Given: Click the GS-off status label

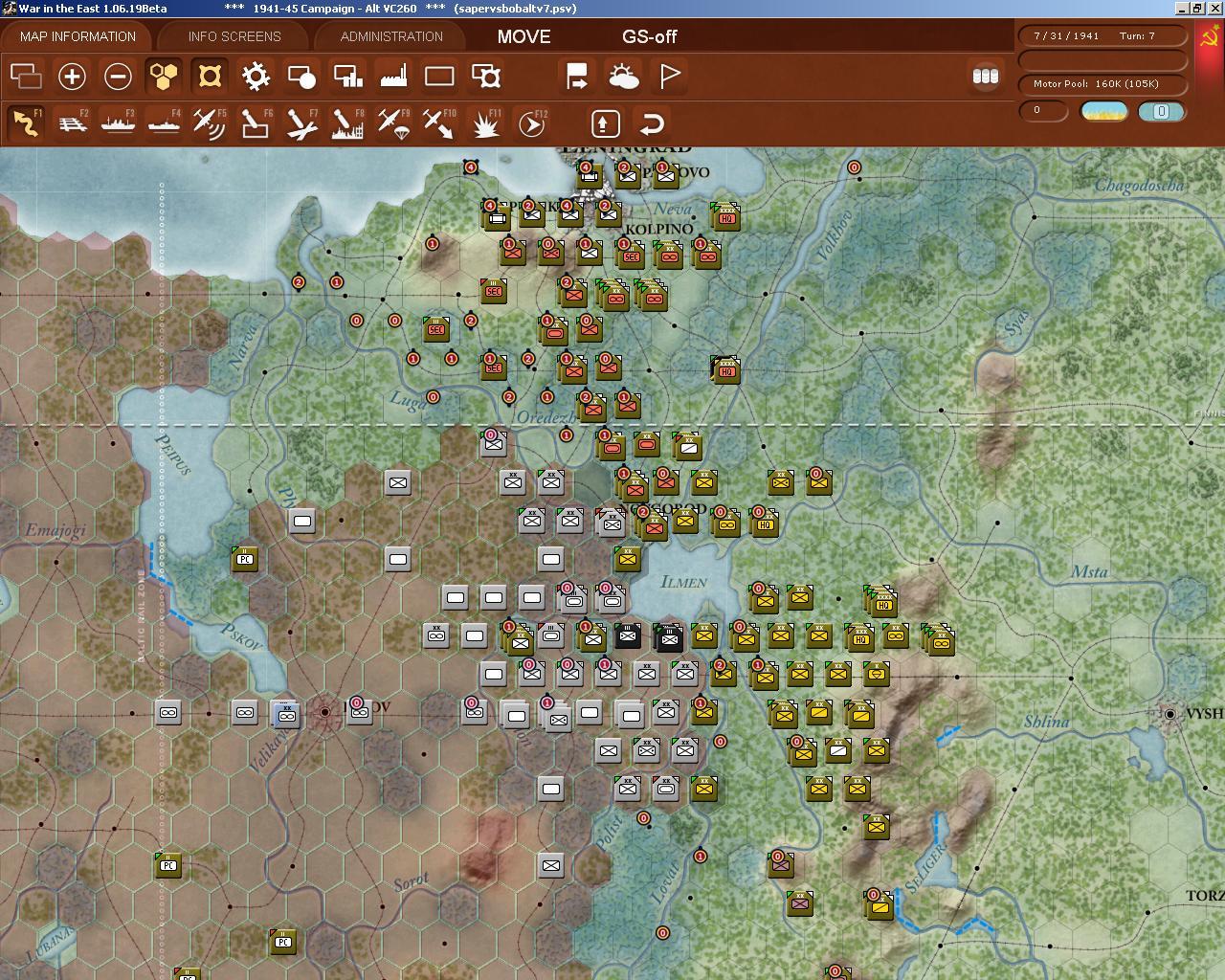Looking at the screenshot, I should click(x=649, y=36).
